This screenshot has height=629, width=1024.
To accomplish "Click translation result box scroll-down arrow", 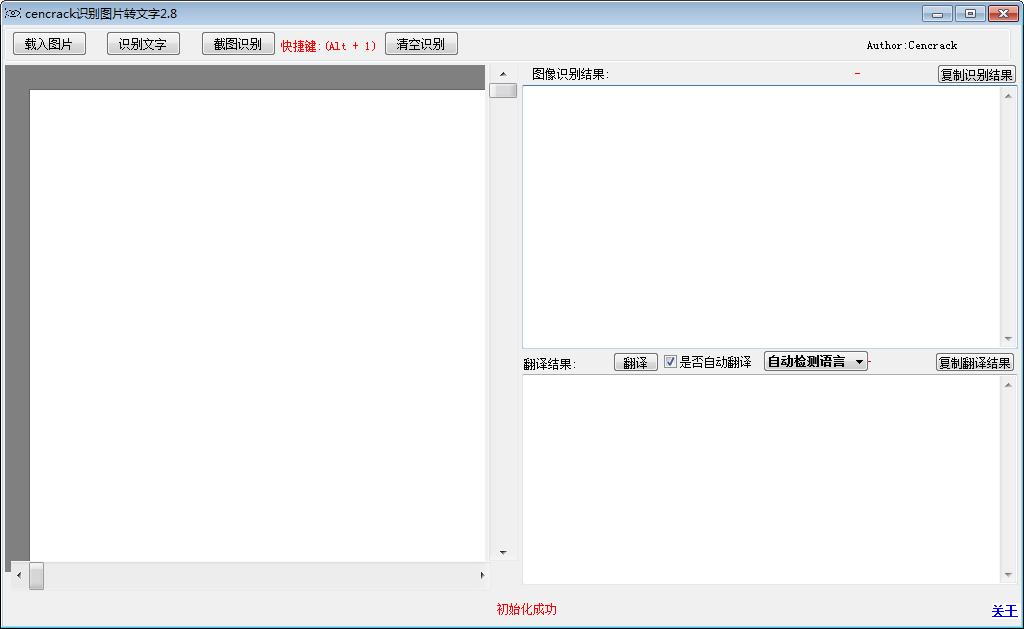I will (x=1008, y=575).
